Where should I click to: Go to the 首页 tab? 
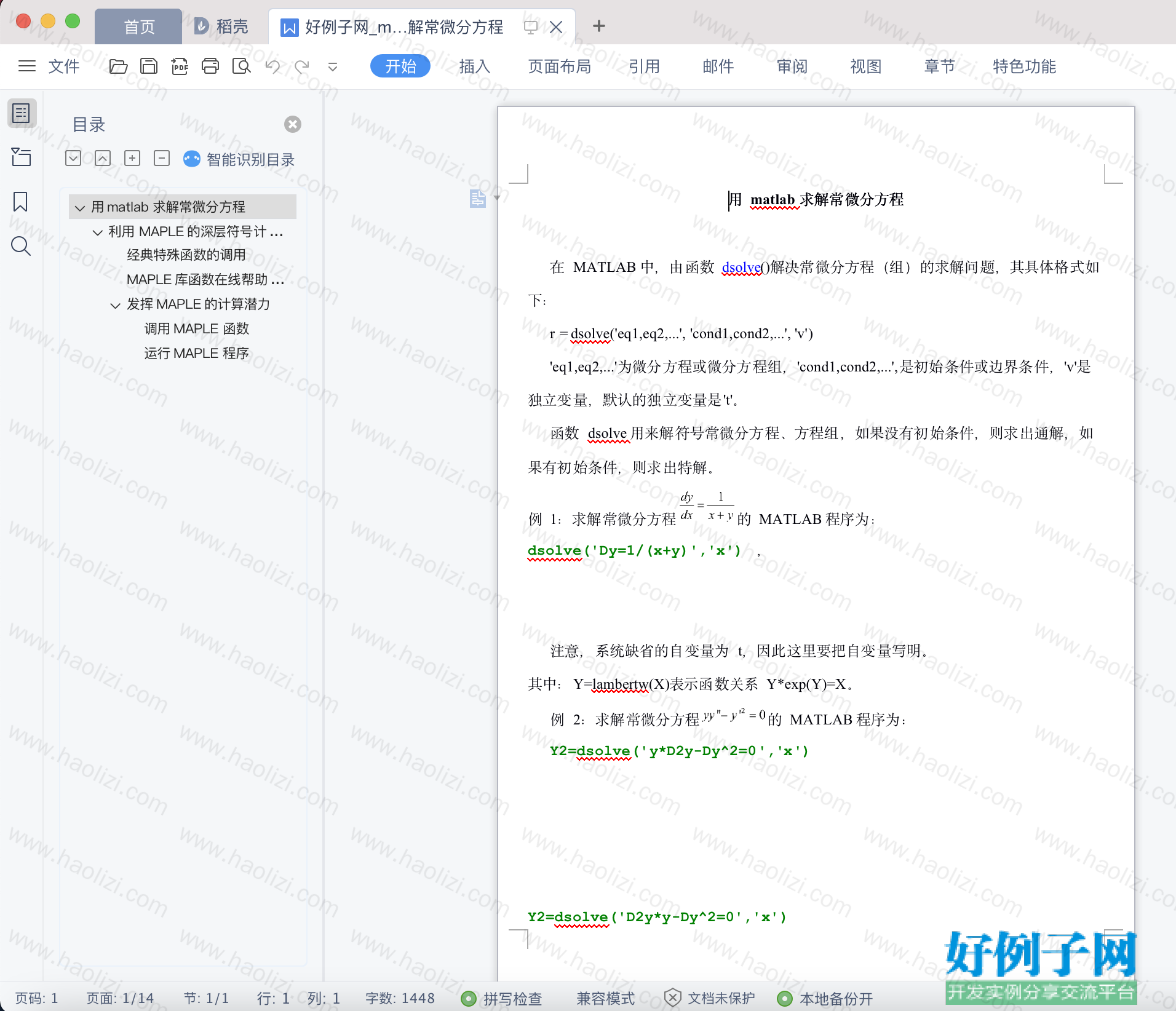pos(138,26)
